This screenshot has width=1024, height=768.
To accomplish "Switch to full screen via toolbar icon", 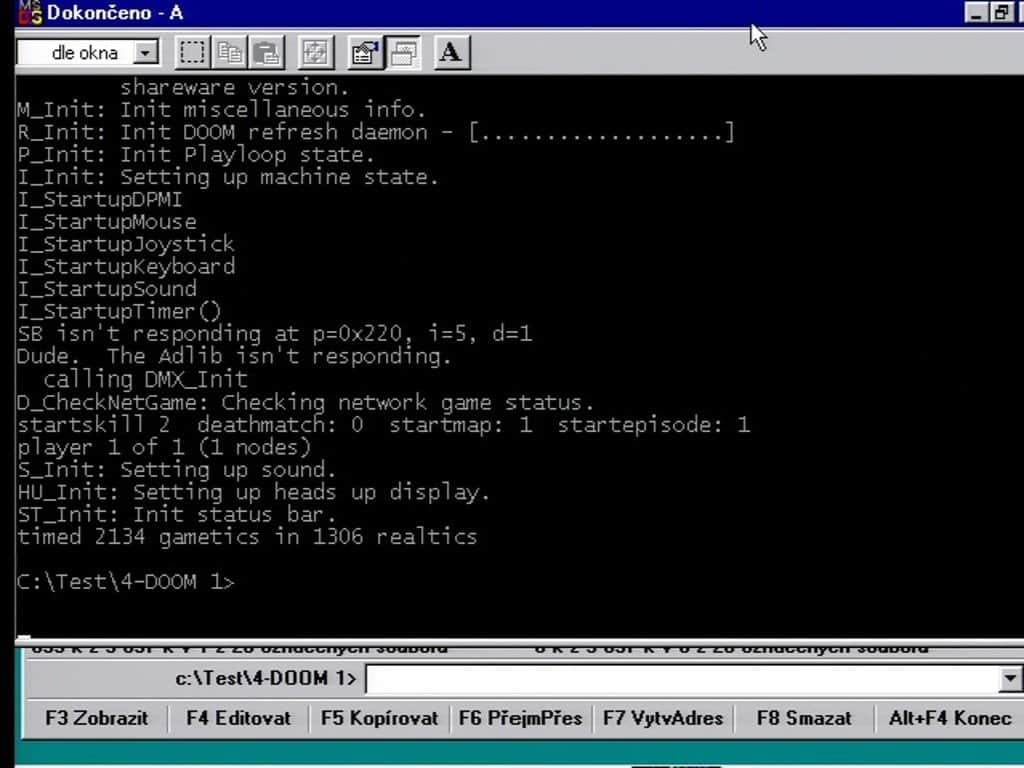I will pos(315,52).
